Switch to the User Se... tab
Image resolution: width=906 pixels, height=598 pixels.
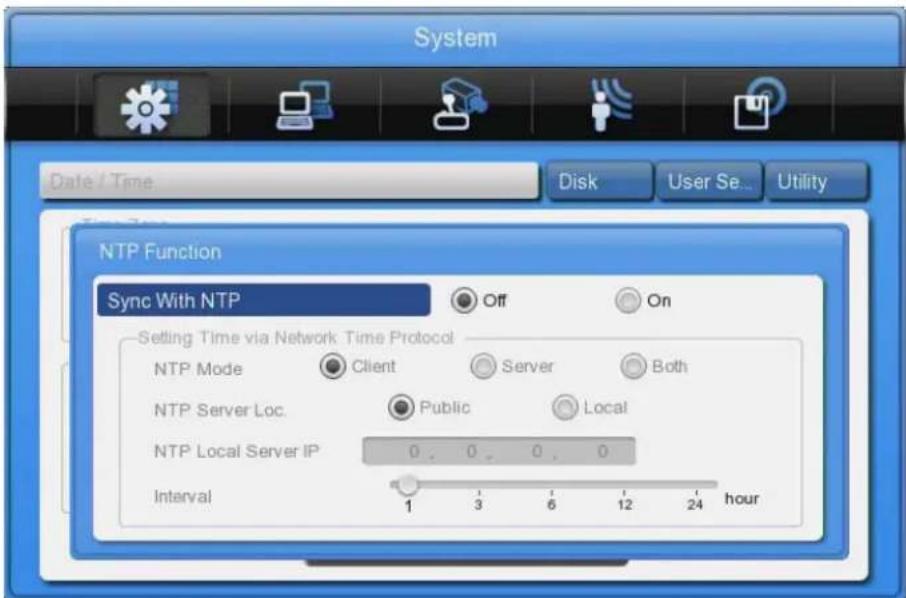709,181
